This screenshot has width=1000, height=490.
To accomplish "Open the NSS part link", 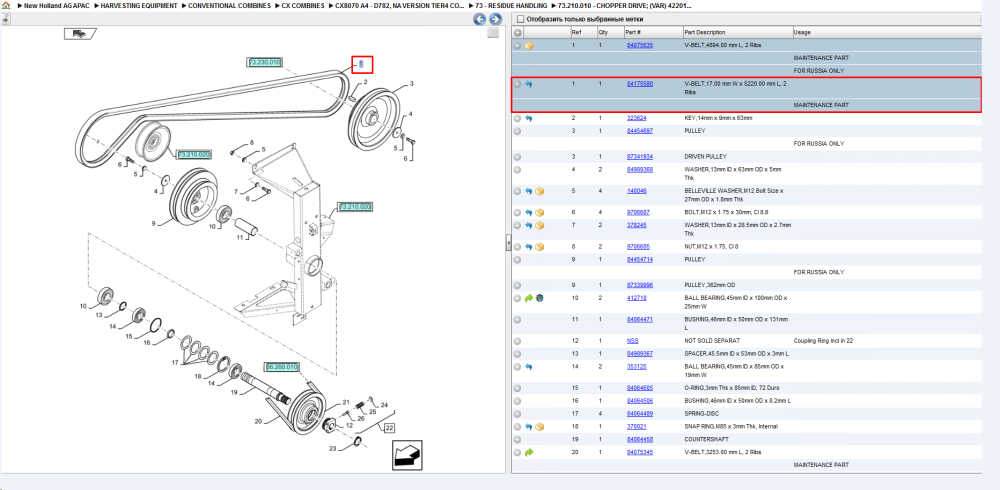I will (633, 341).
